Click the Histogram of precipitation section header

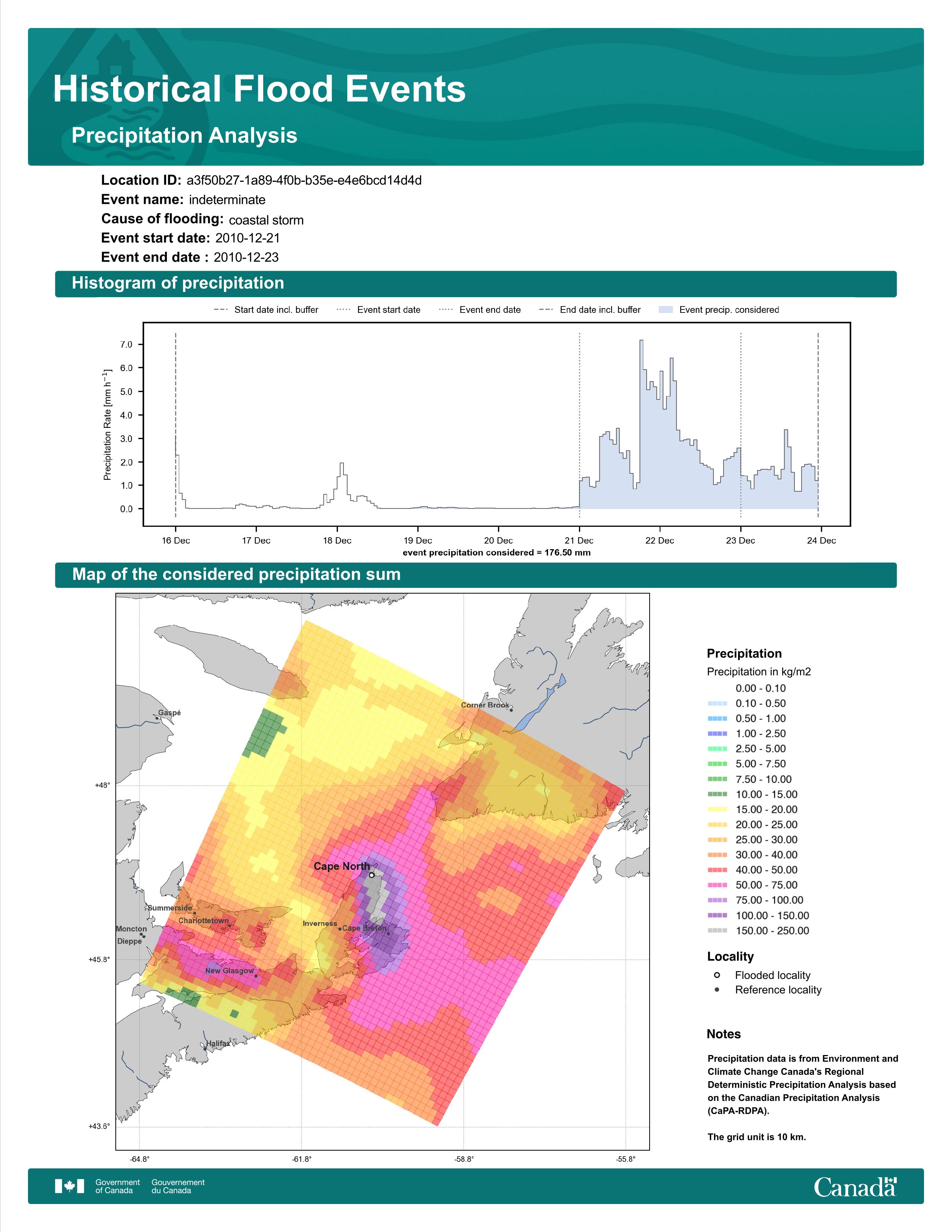point(475,283)
